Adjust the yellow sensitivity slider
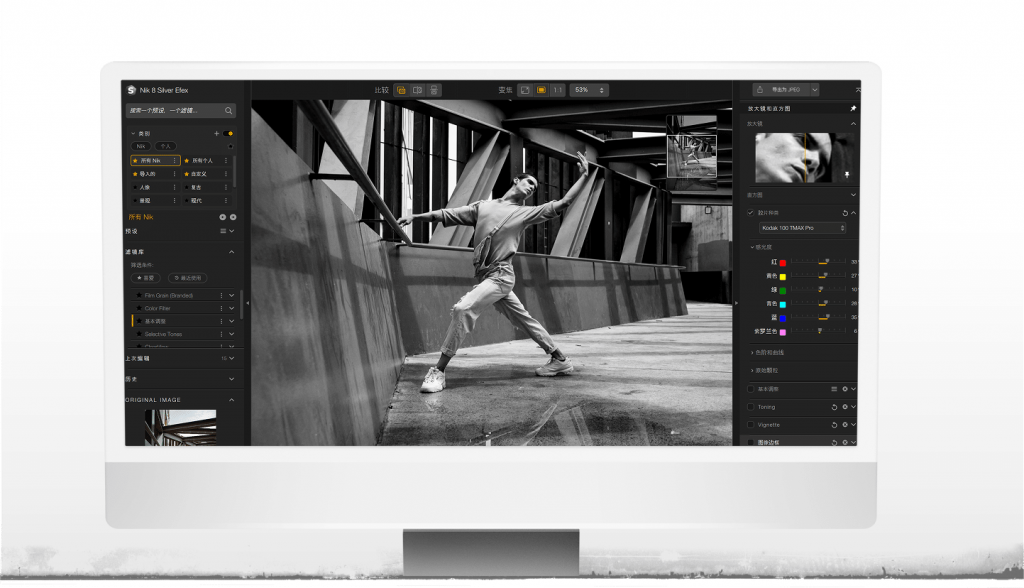Screen dimensions: 1024x588 [x=819, y=276]
